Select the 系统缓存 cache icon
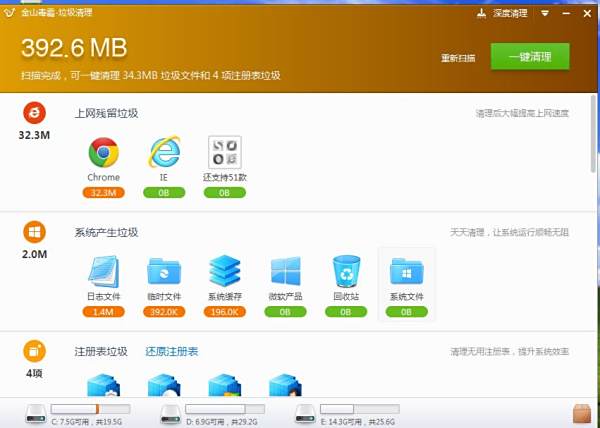 (225, 271)
